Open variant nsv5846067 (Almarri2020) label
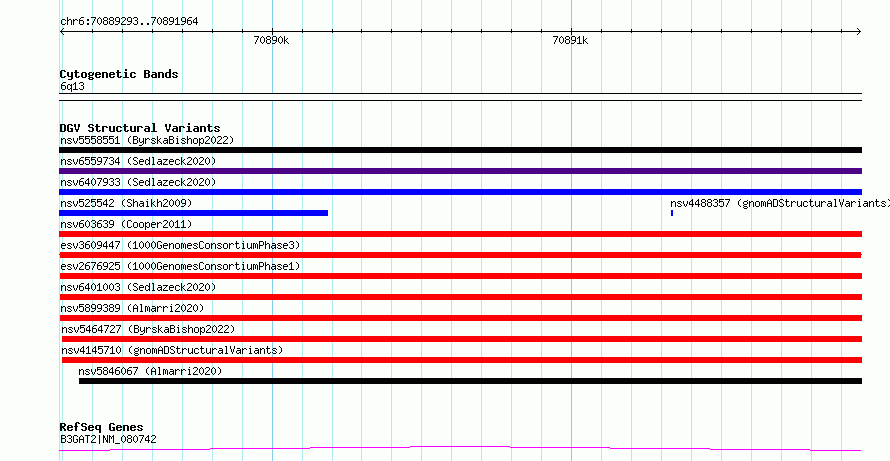The image size is (890, 461). coord(150,371)
